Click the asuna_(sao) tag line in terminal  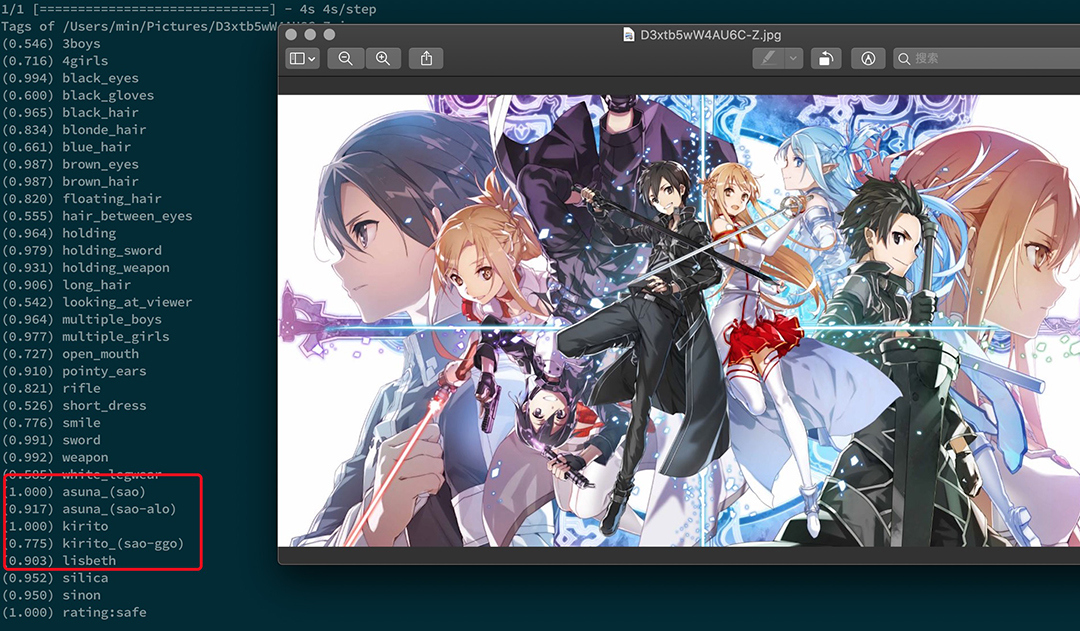[x=103, y=492]
